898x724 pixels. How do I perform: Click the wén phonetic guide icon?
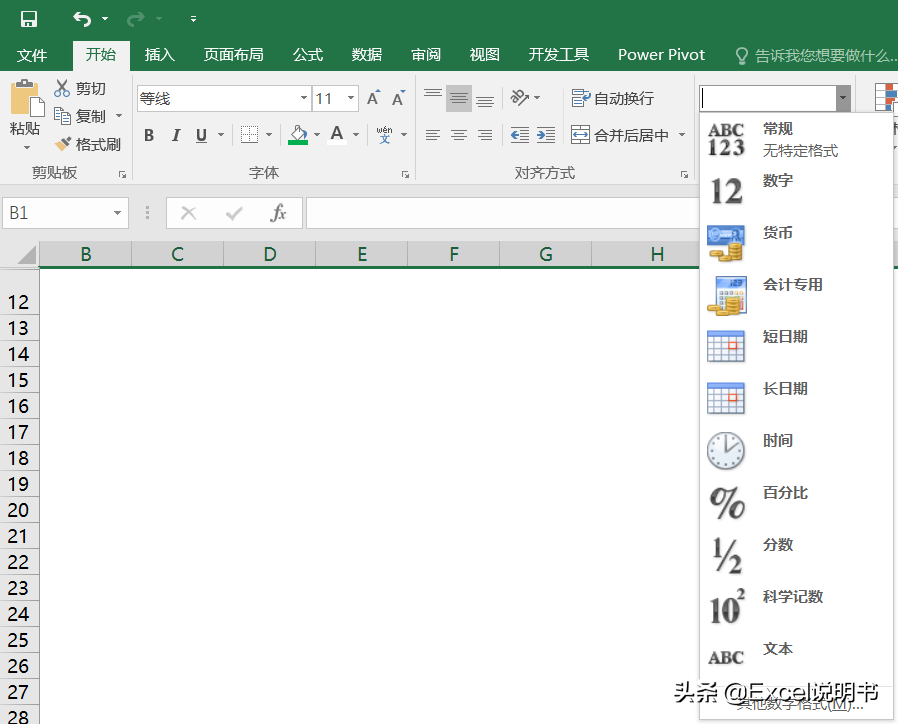[384, 135]
